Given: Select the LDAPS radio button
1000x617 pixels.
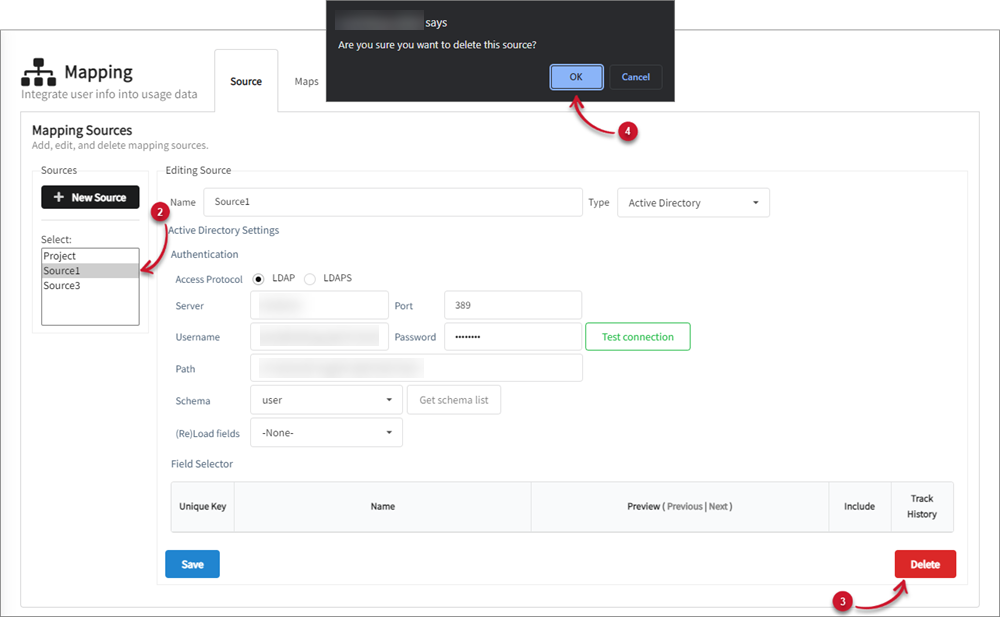Looking at the screenshot, I should click(x=310, y=279).
